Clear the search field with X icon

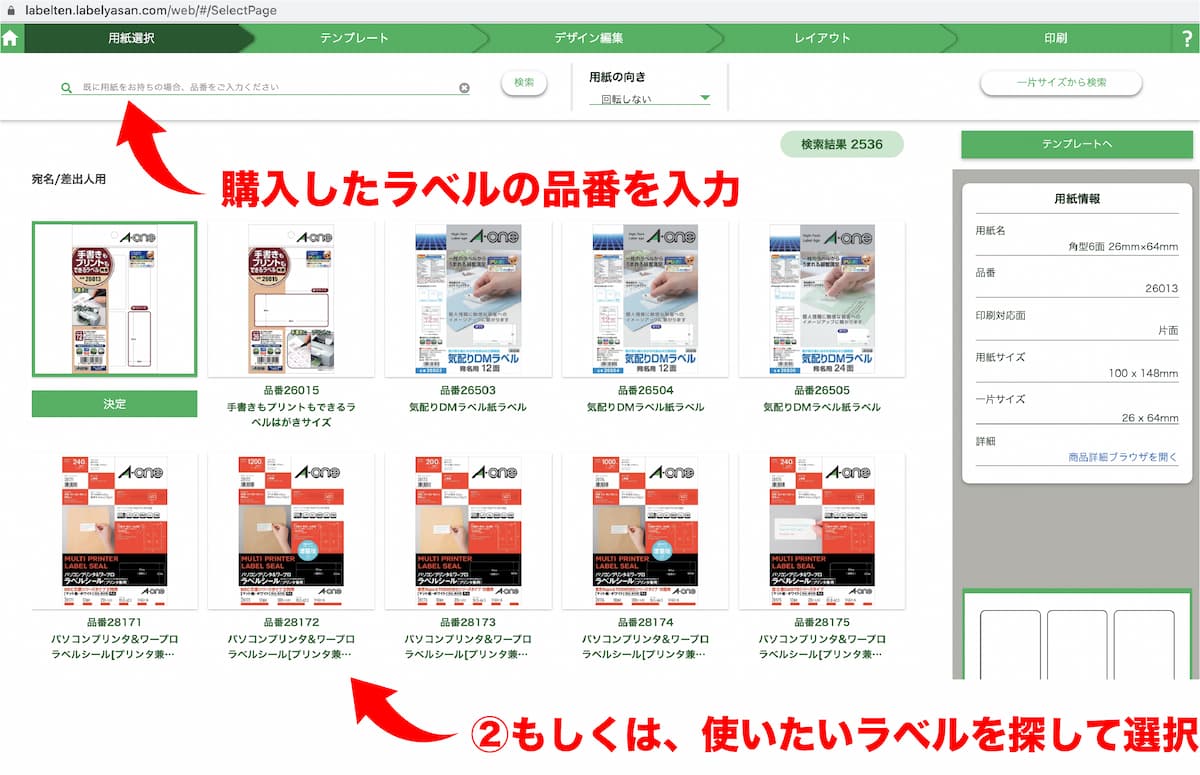464,88
